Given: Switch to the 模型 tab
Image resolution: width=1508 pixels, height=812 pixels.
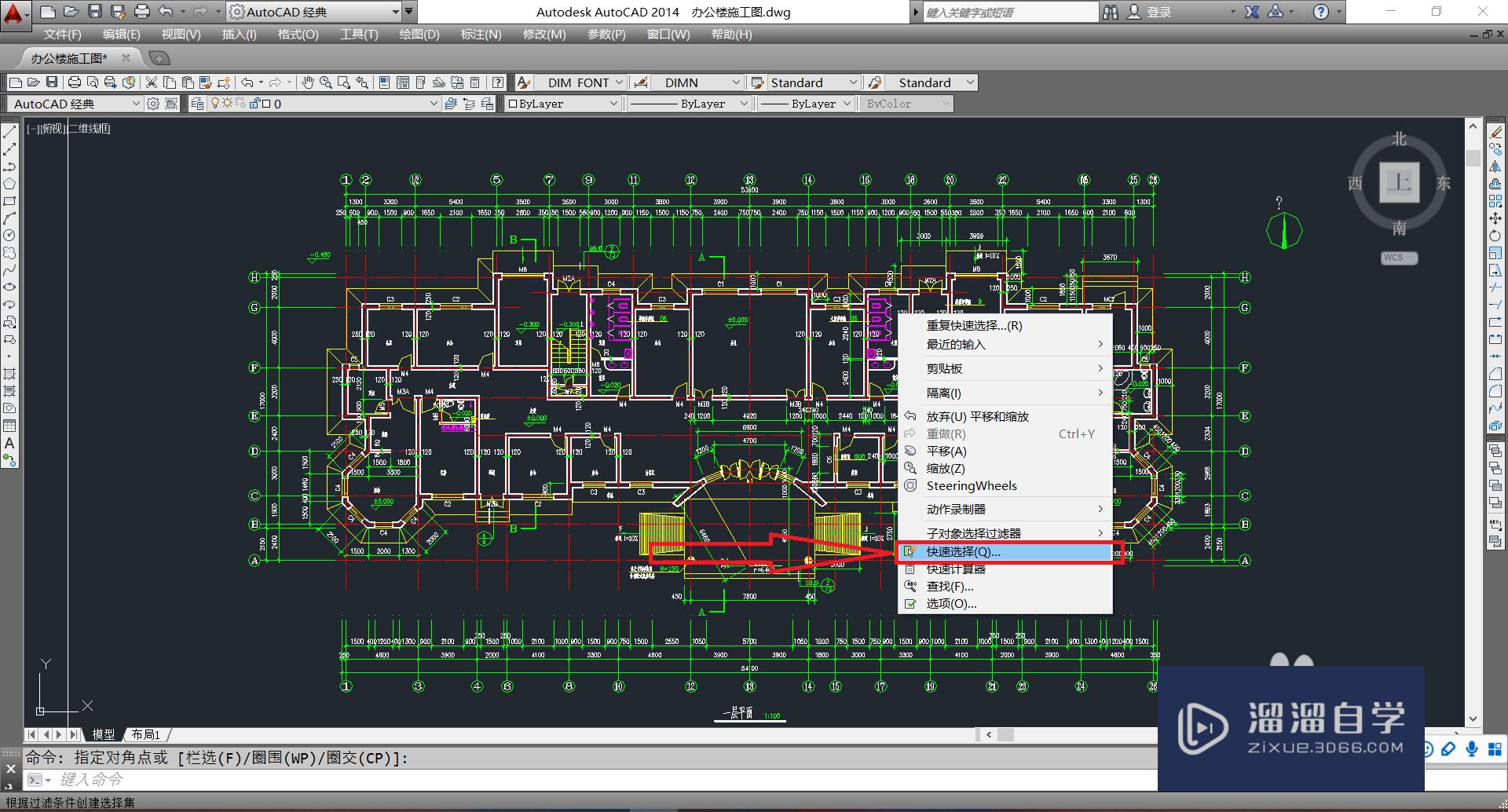Looking at the screenshot, I should tap(104, 735).
